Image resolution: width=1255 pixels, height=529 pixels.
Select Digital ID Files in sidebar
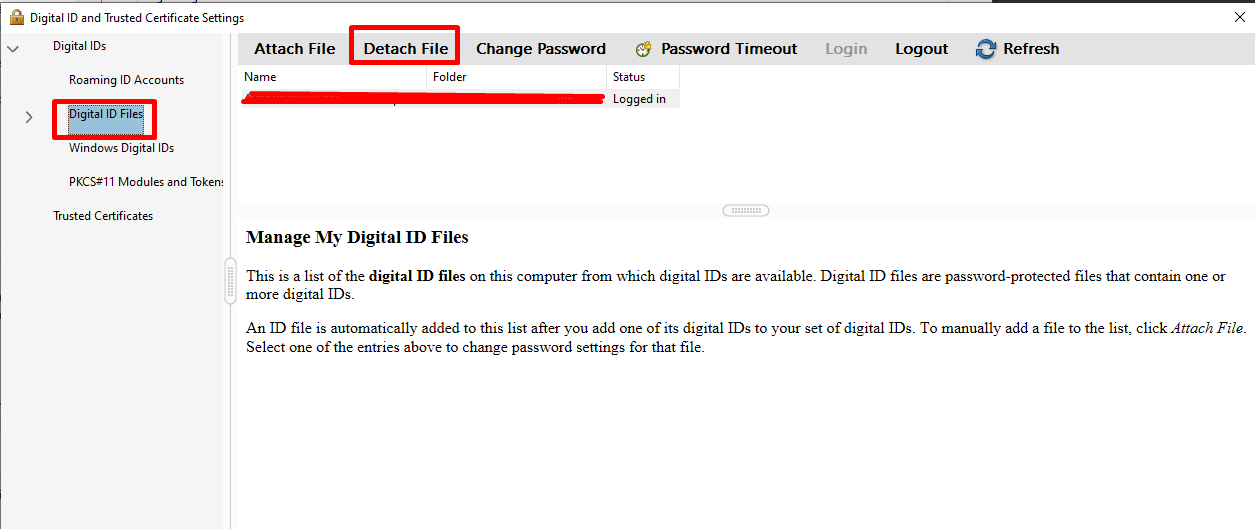click(x=105, y=114)
